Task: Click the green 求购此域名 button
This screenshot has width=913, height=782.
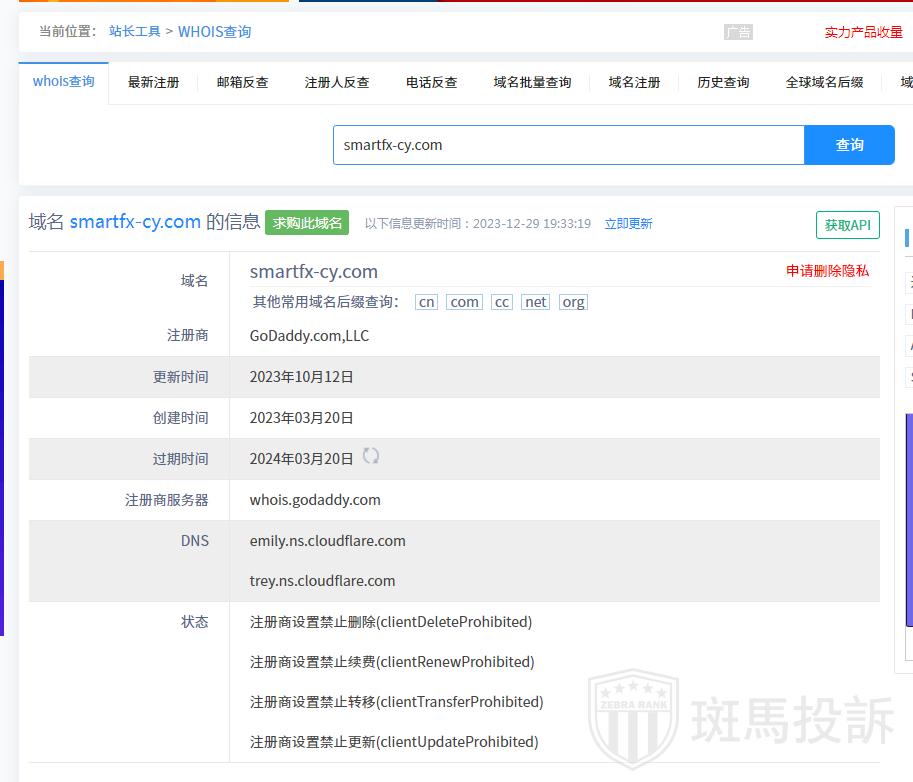Action: click(x=307, y=223)
